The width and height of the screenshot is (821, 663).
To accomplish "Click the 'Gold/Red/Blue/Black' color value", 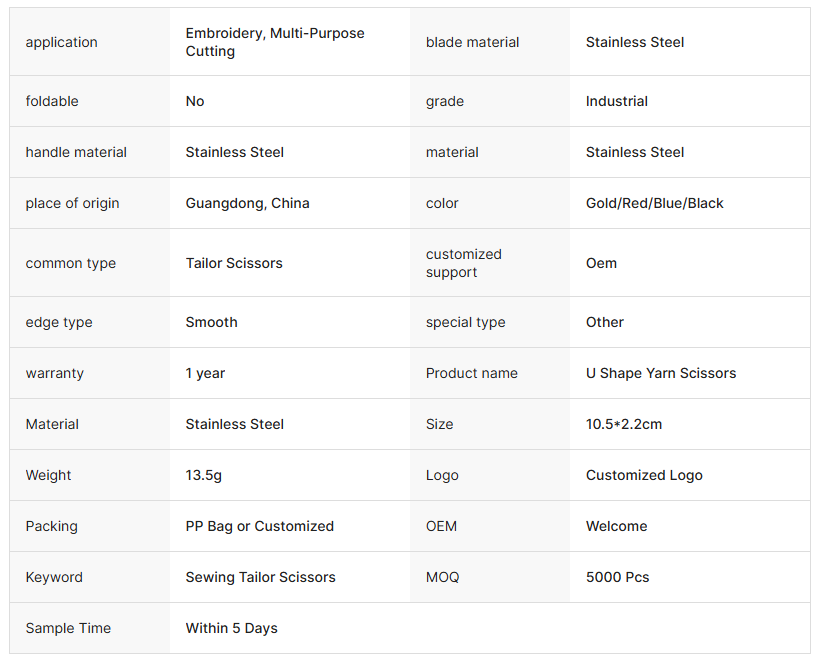I will [x=654, y=203].
